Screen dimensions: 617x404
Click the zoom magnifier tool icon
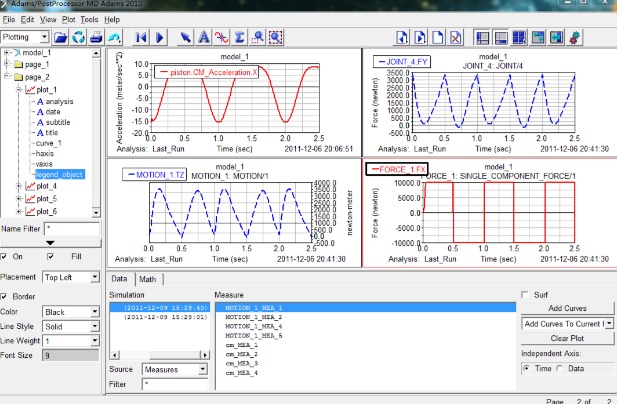[257, 37]
